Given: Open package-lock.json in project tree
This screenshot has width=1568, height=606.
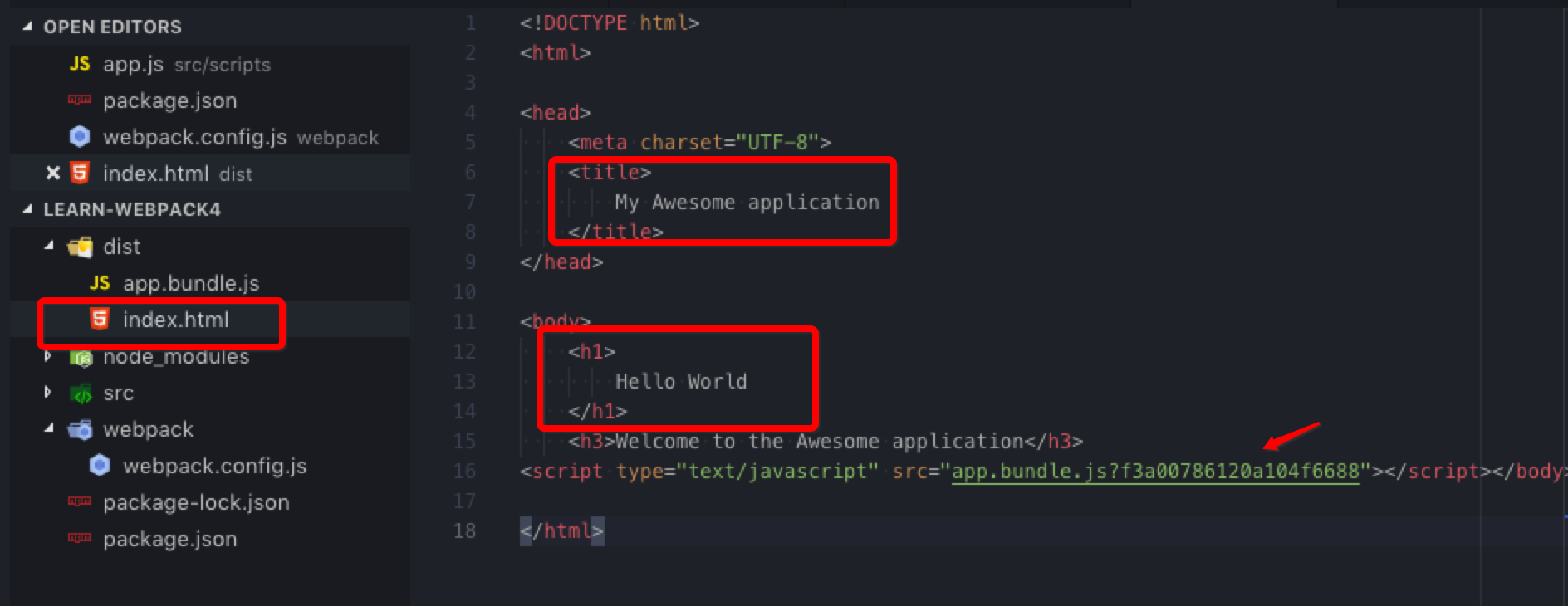Looking at the screenshot, I should [196, 502].
